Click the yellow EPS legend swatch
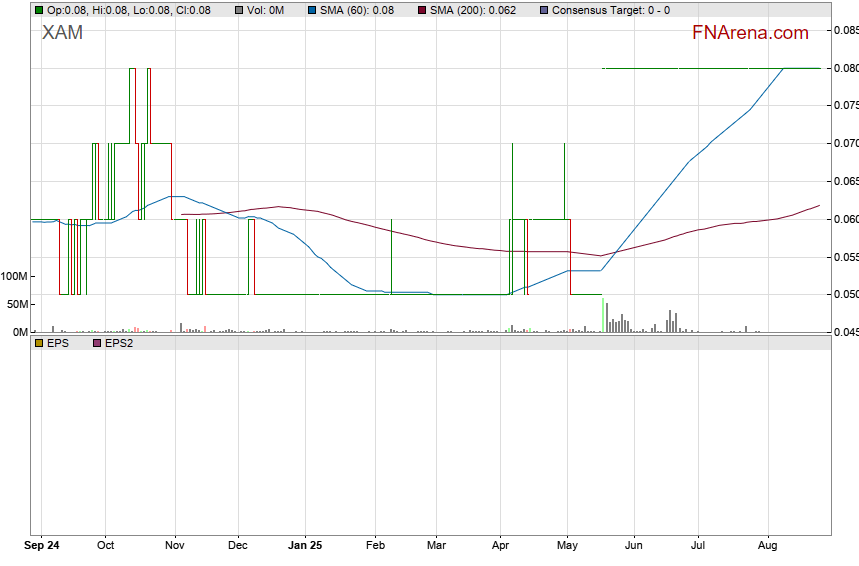The image size is (859, 566). click(x=39, y=343)
